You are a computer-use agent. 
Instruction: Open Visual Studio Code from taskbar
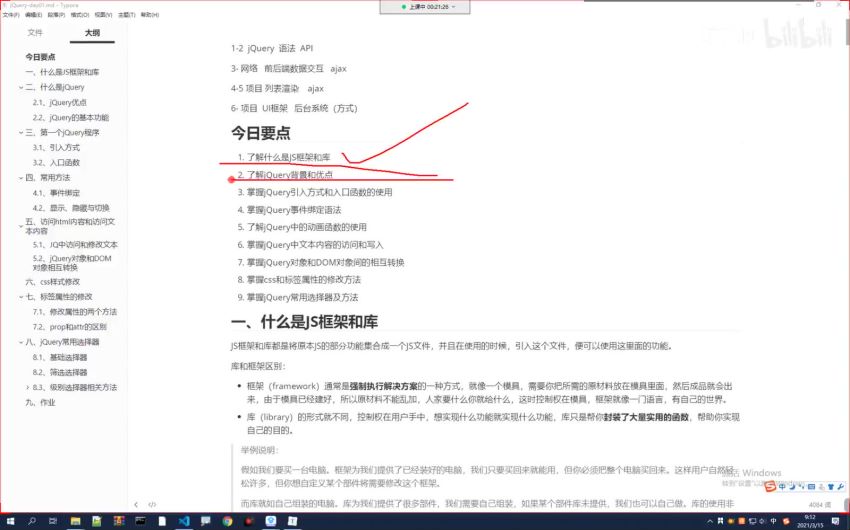point(184,521)
